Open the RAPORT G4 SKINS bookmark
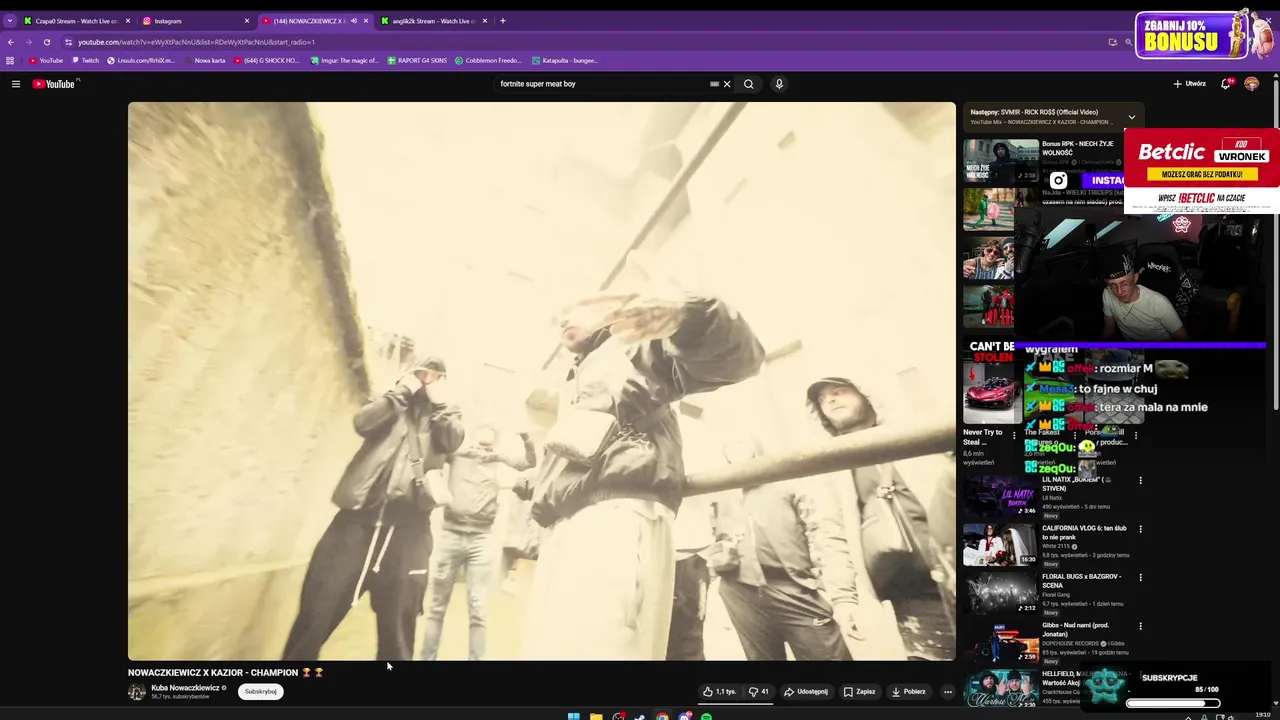This screenshot has height=720, width=1280. [417, 60]
